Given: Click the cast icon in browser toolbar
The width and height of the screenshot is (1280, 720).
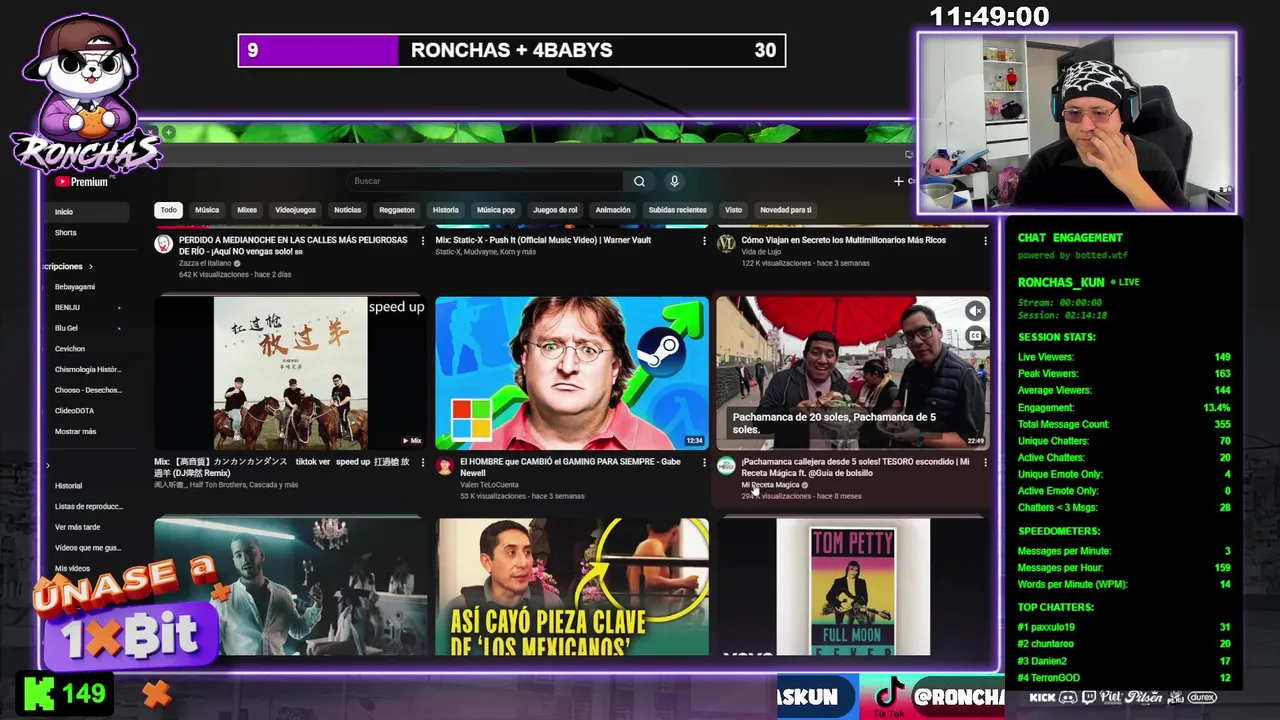Looking at the screenshot, I should pyautogui.click(x=908, y=154).
